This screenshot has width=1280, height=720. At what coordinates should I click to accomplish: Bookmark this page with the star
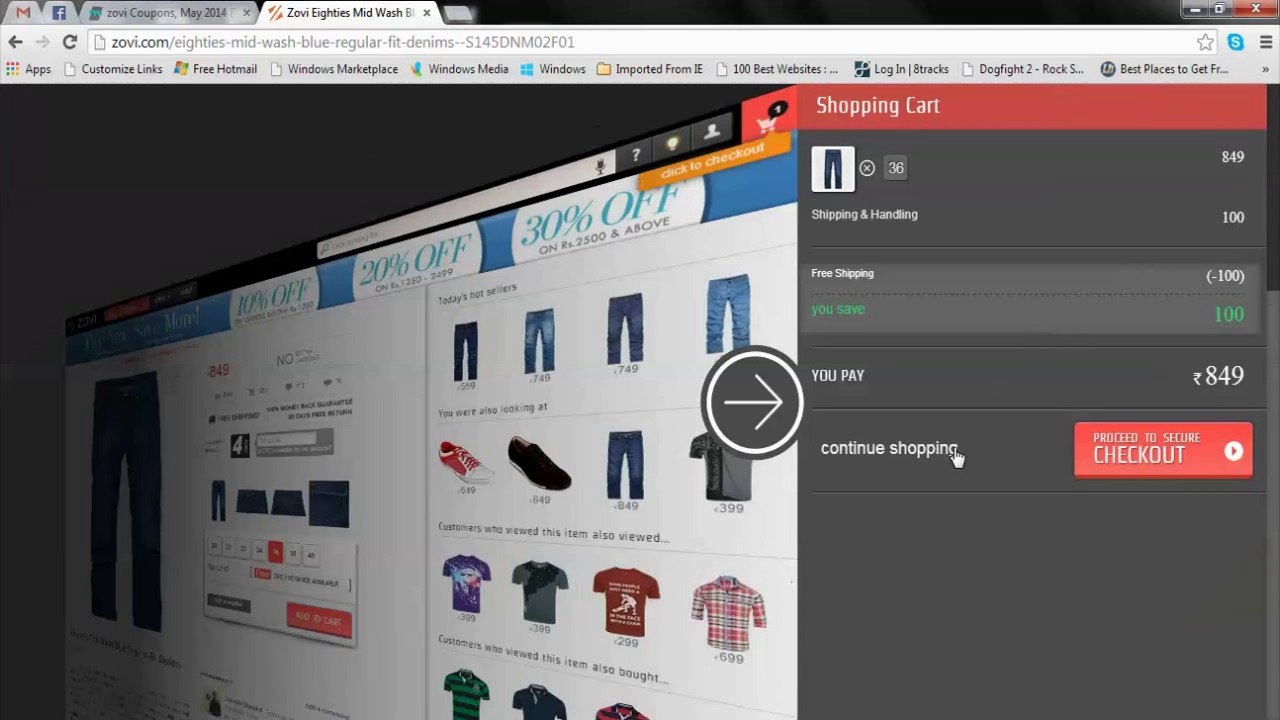[x=1205, y=42]
